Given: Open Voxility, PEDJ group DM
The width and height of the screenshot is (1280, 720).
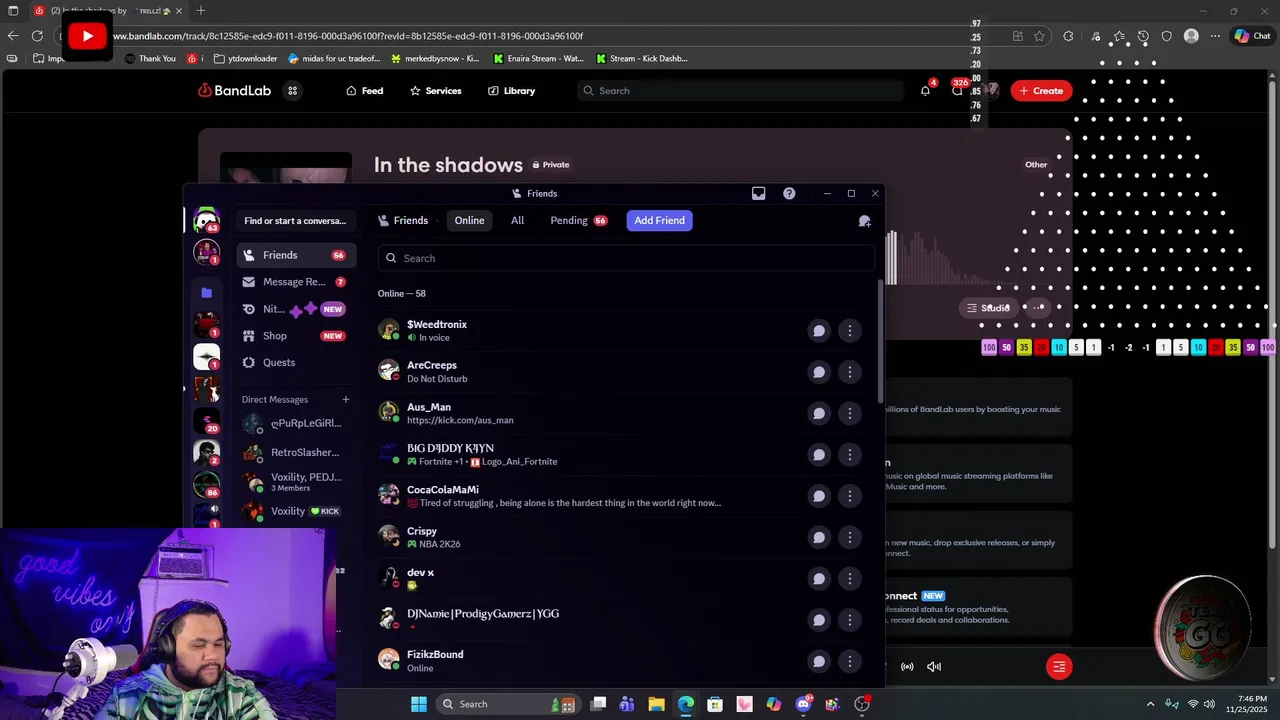Looking at the screenshot, I should pyautogui.click(x=296, y=482).
